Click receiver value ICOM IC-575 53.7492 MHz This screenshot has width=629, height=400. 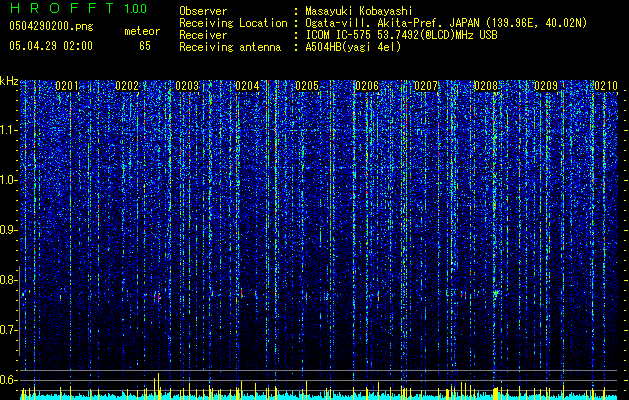pyautogui.click(x=401, y=35)
